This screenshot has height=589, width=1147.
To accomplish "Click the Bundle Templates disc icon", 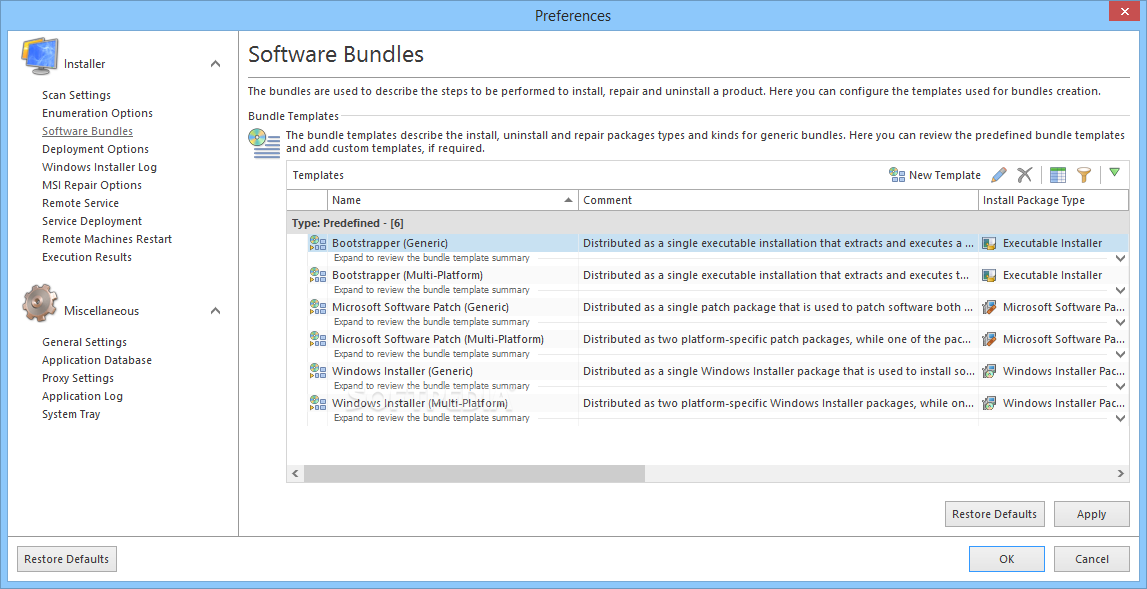I will [x=265, y=143].
